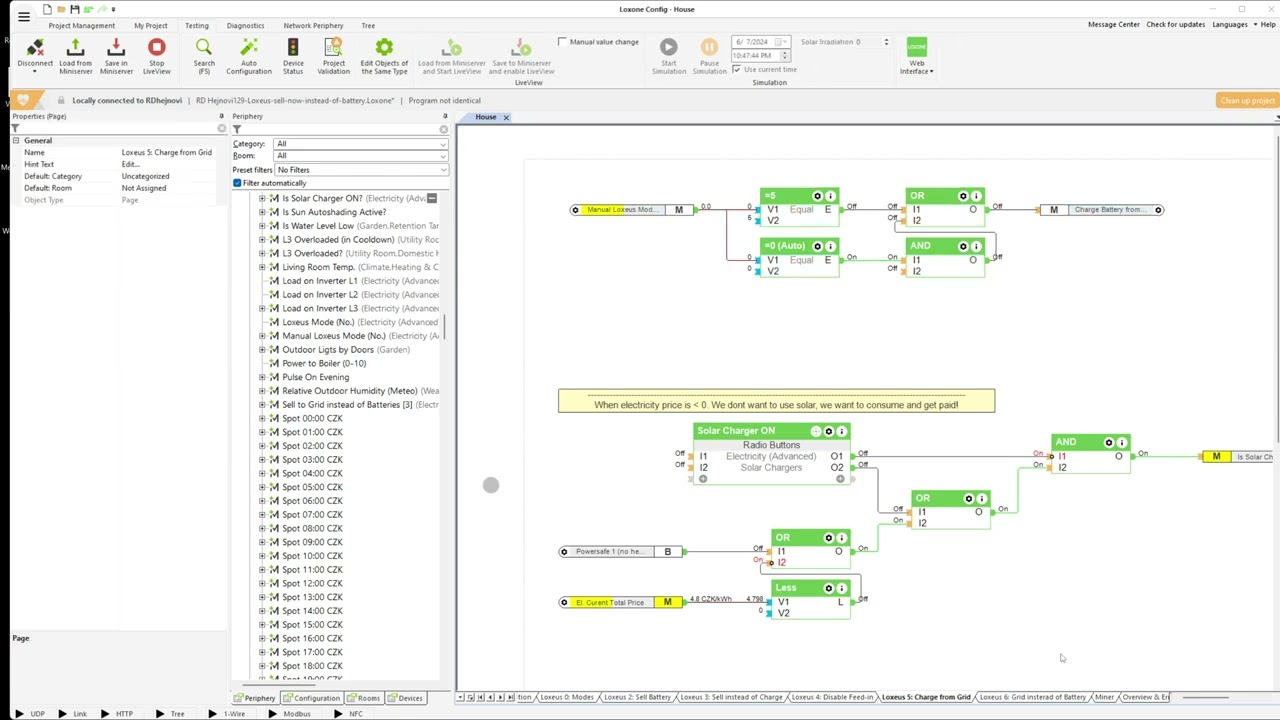Expand Is Solar Charger ON? tree item

point(262,198)
